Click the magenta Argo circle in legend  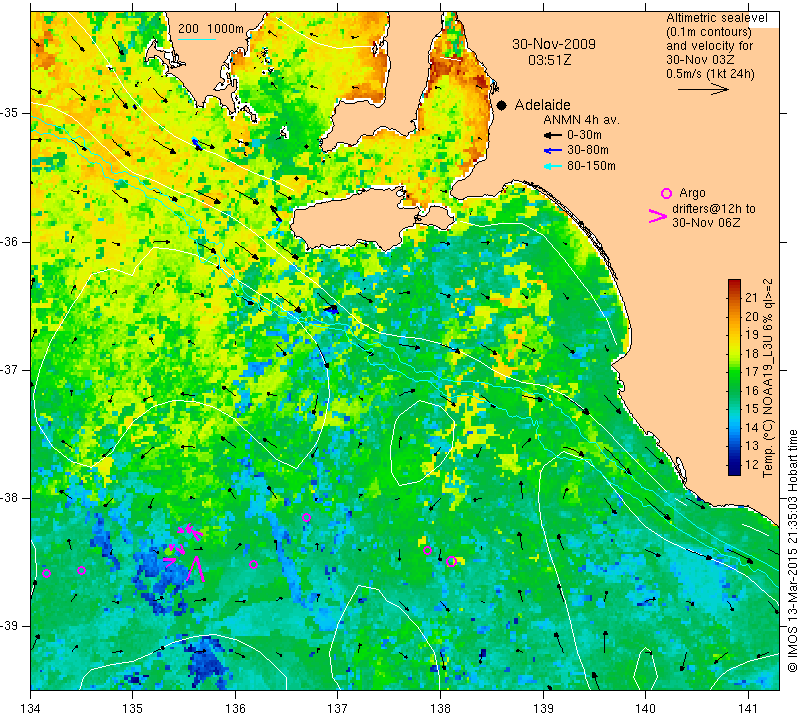click(x=666, y=193)
